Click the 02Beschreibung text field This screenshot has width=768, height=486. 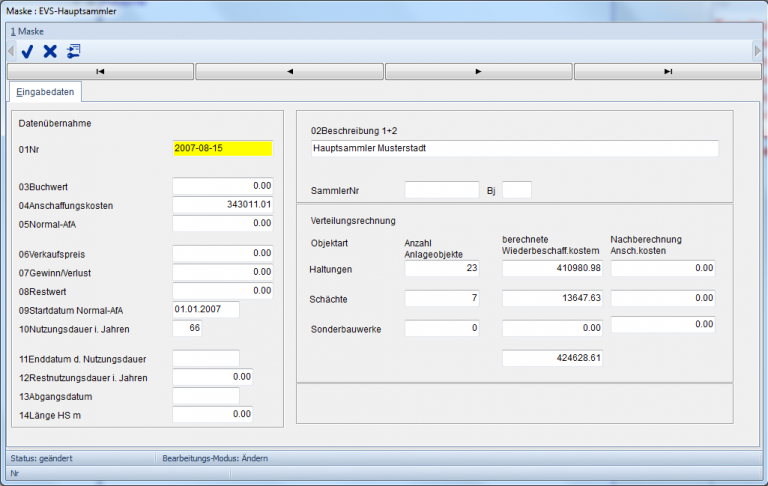click(514, 148)
